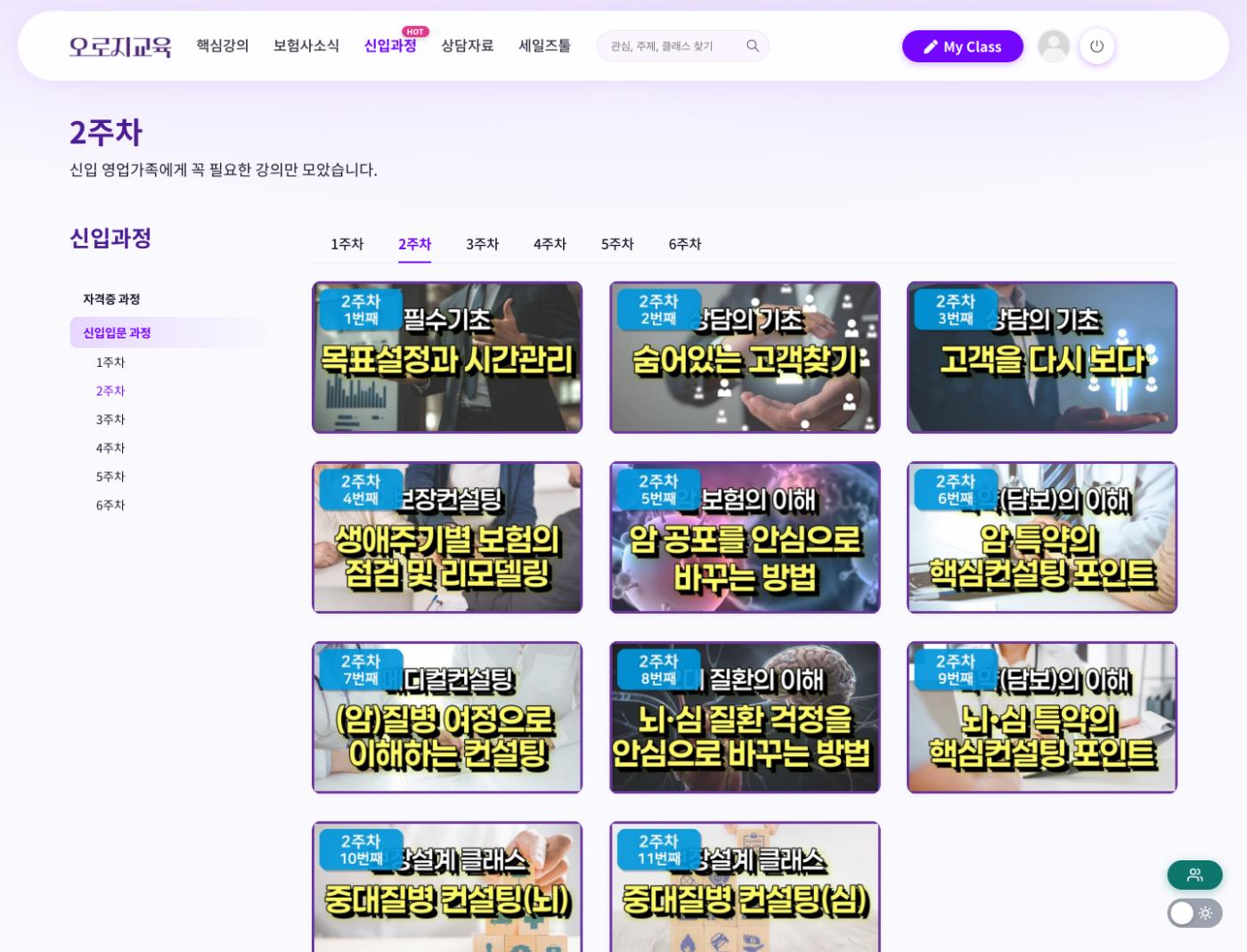Switch to the 5주차 tab
This screenshot has height=952, width=1247.
pos(617,244)
